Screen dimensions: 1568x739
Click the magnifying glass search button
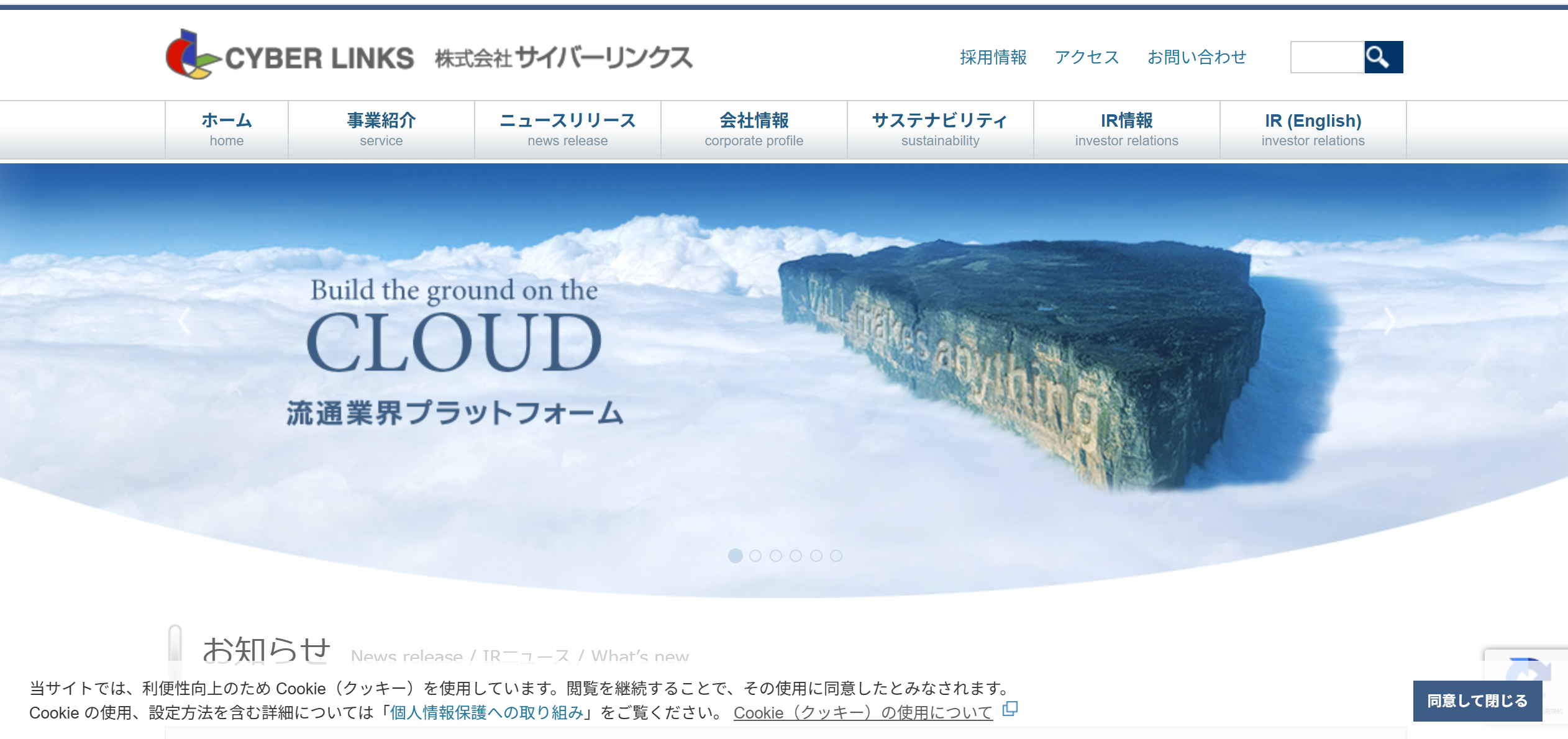pos(1383,57)
